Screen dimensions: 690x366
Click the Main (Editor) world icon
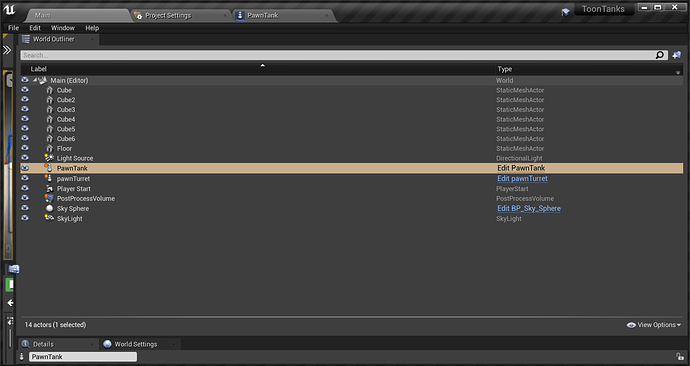tap(43, 80)
